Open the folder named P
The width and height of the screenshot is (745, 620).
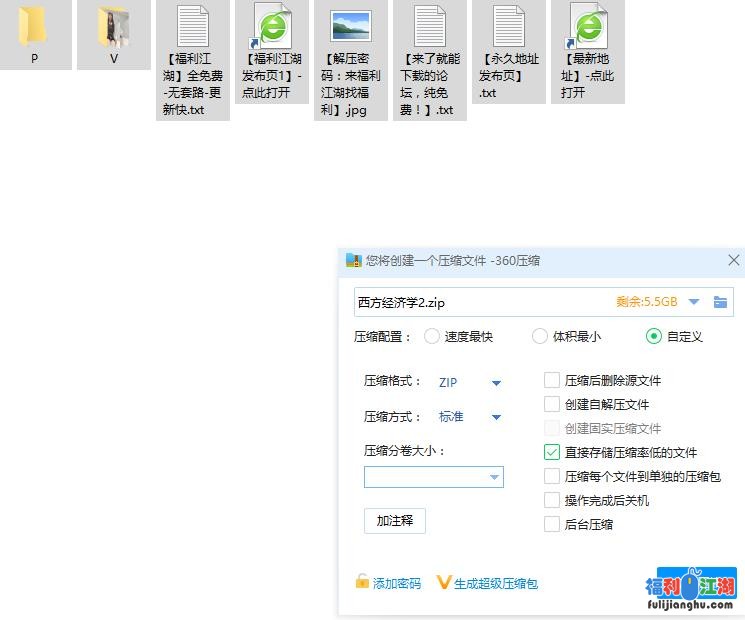pyautogui.click(x=34, y=27)
